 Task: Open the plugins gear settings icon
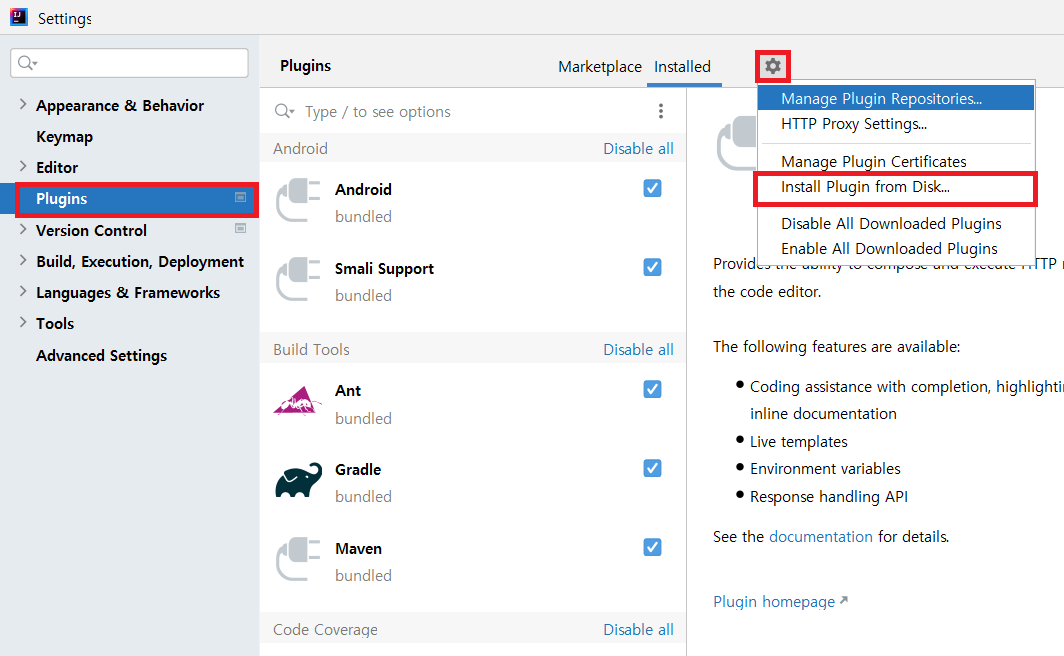(x=773, y=66)
